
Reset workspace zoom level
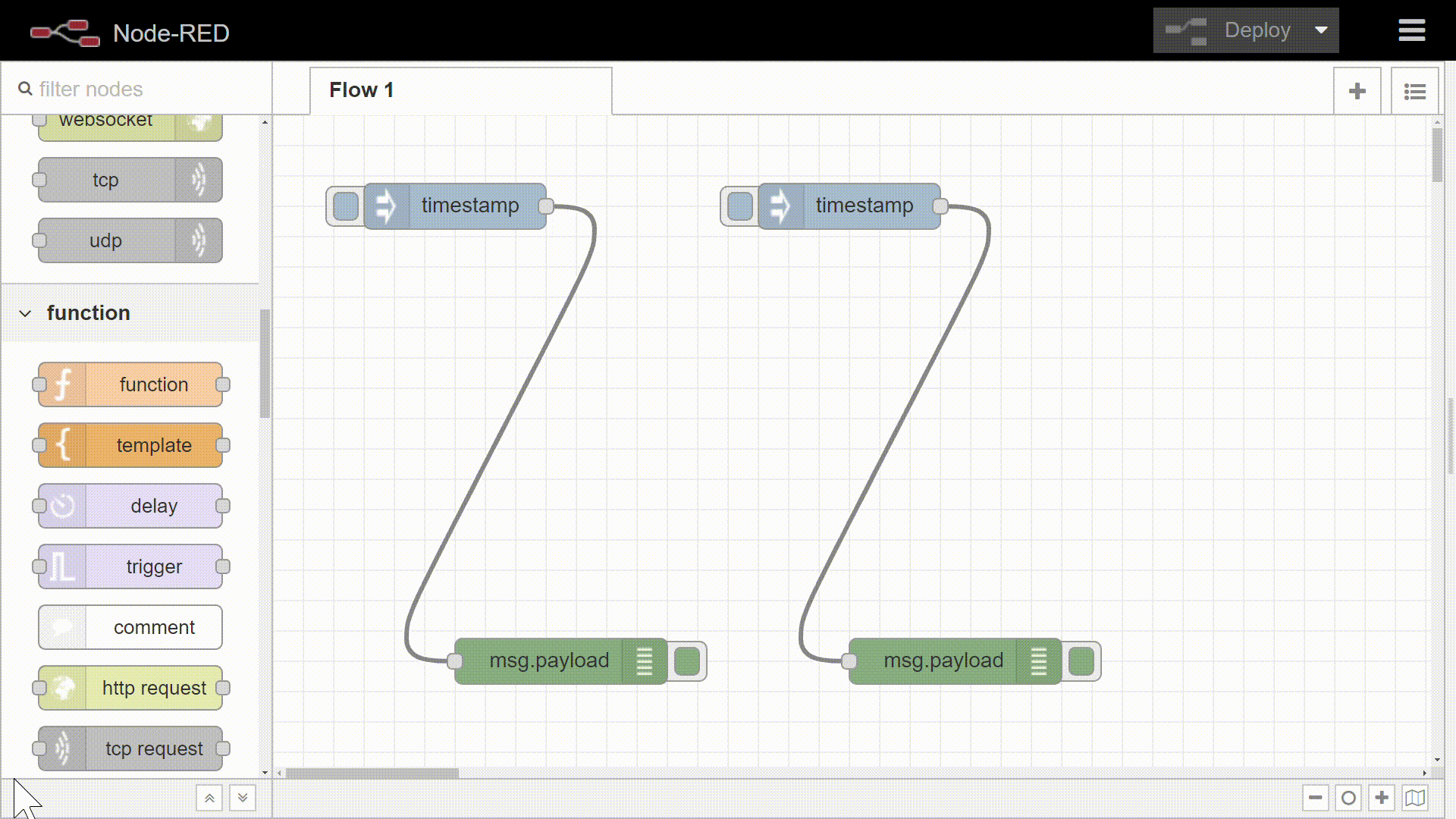point(1348,798)
